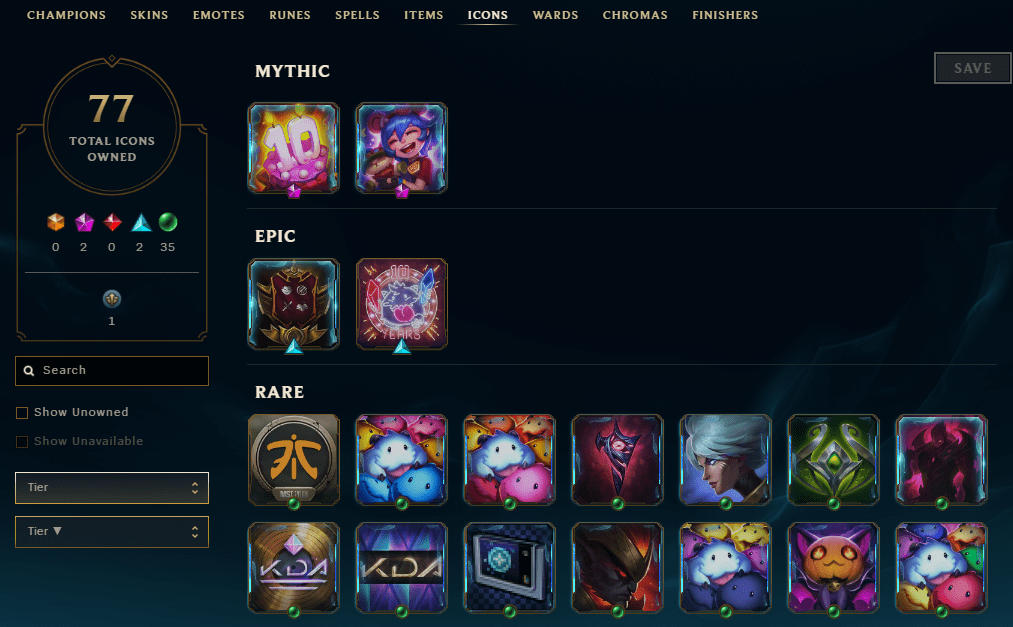Viewport: 1013px width, 627px height.
Task: Choose the 10 Years poro epic icon
Action: [402, 304]
